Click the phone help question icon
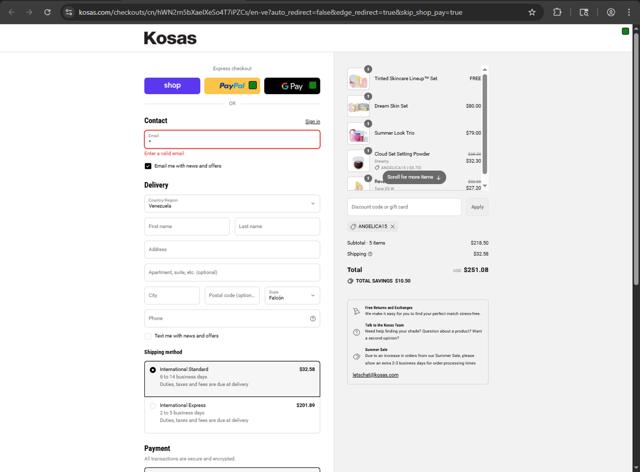 pos(313,318)
